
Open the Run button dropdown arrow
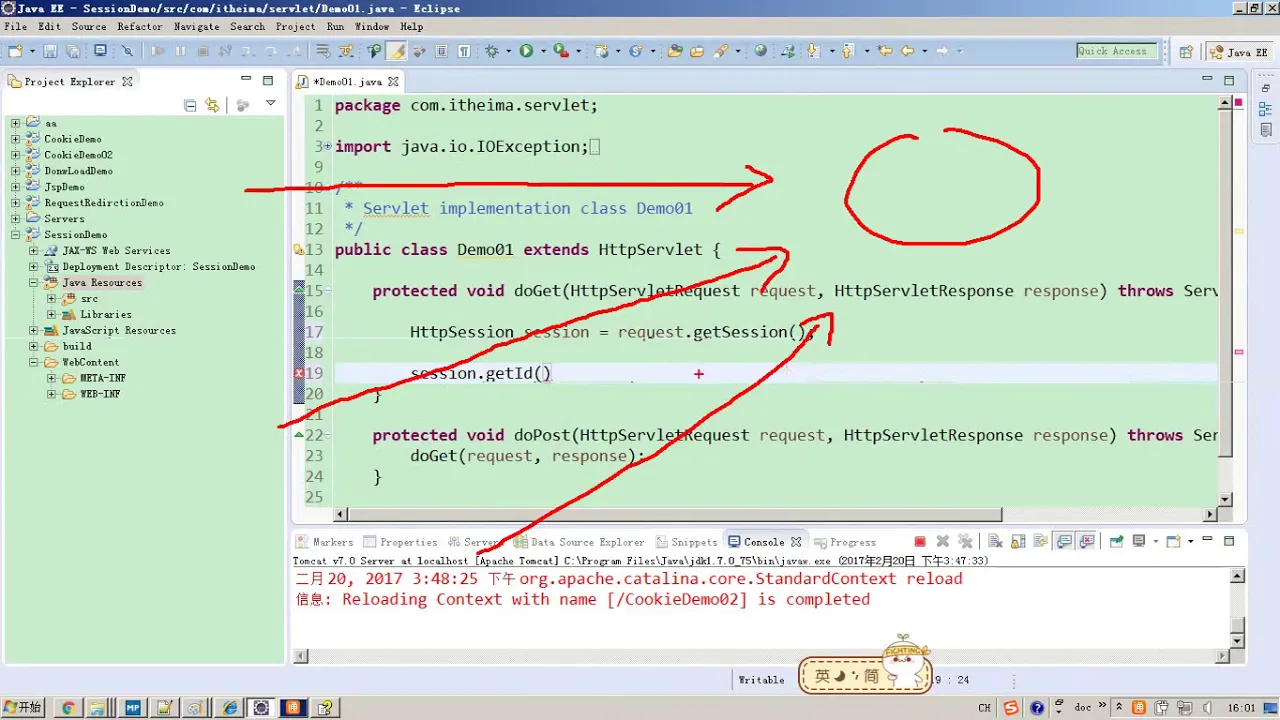[543, 51]
